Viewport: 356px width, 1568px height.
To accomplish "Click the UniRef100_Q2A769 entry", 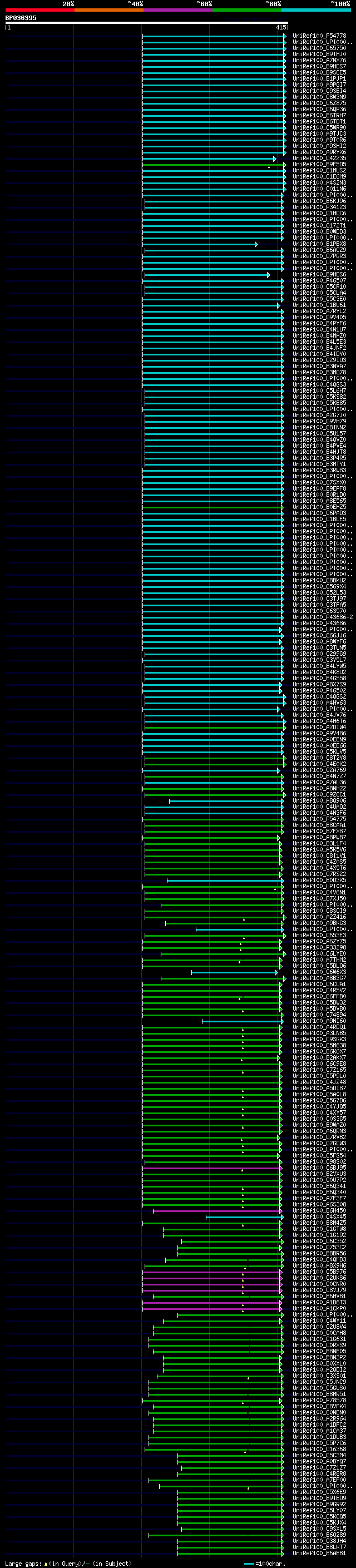I will pyautogui.click(x=319, y=770).
